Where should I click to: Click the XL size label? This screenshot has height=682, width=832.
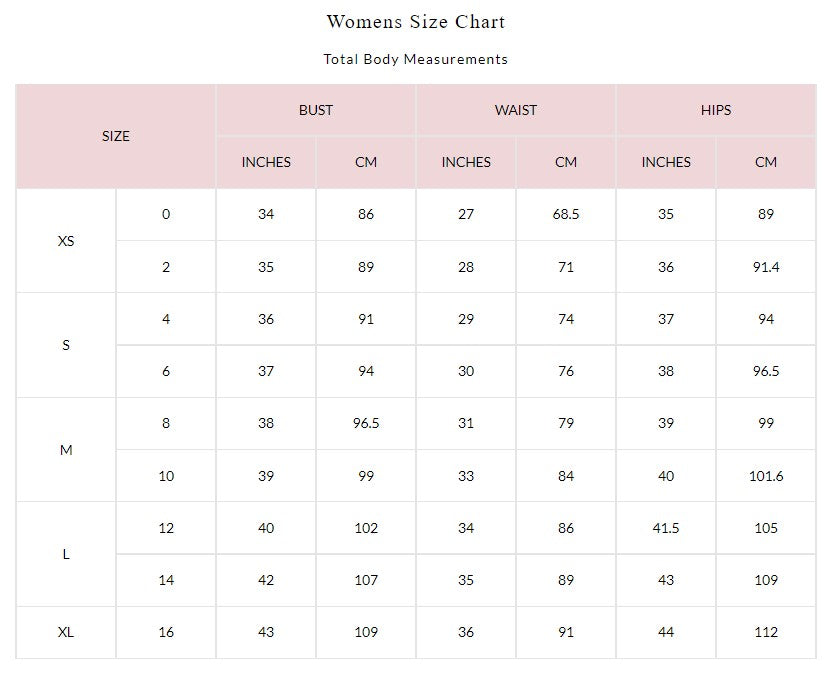click(66, 632)
